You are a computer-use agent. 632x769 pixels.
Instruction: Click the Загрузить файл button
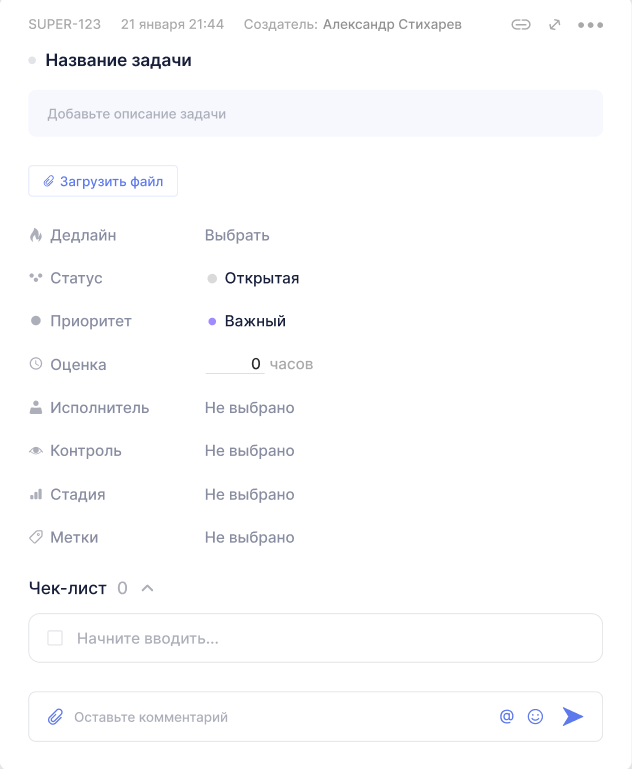pos(103,181)
